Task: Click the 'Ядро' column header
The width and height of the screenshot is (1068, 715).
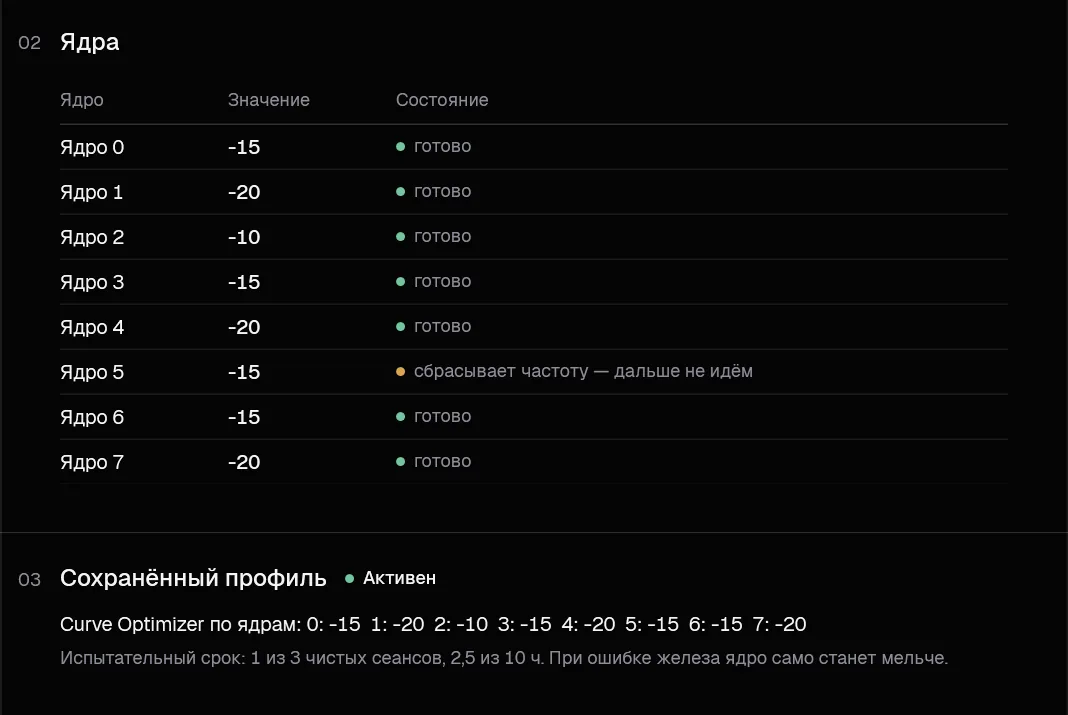Action: click(82, 100)
